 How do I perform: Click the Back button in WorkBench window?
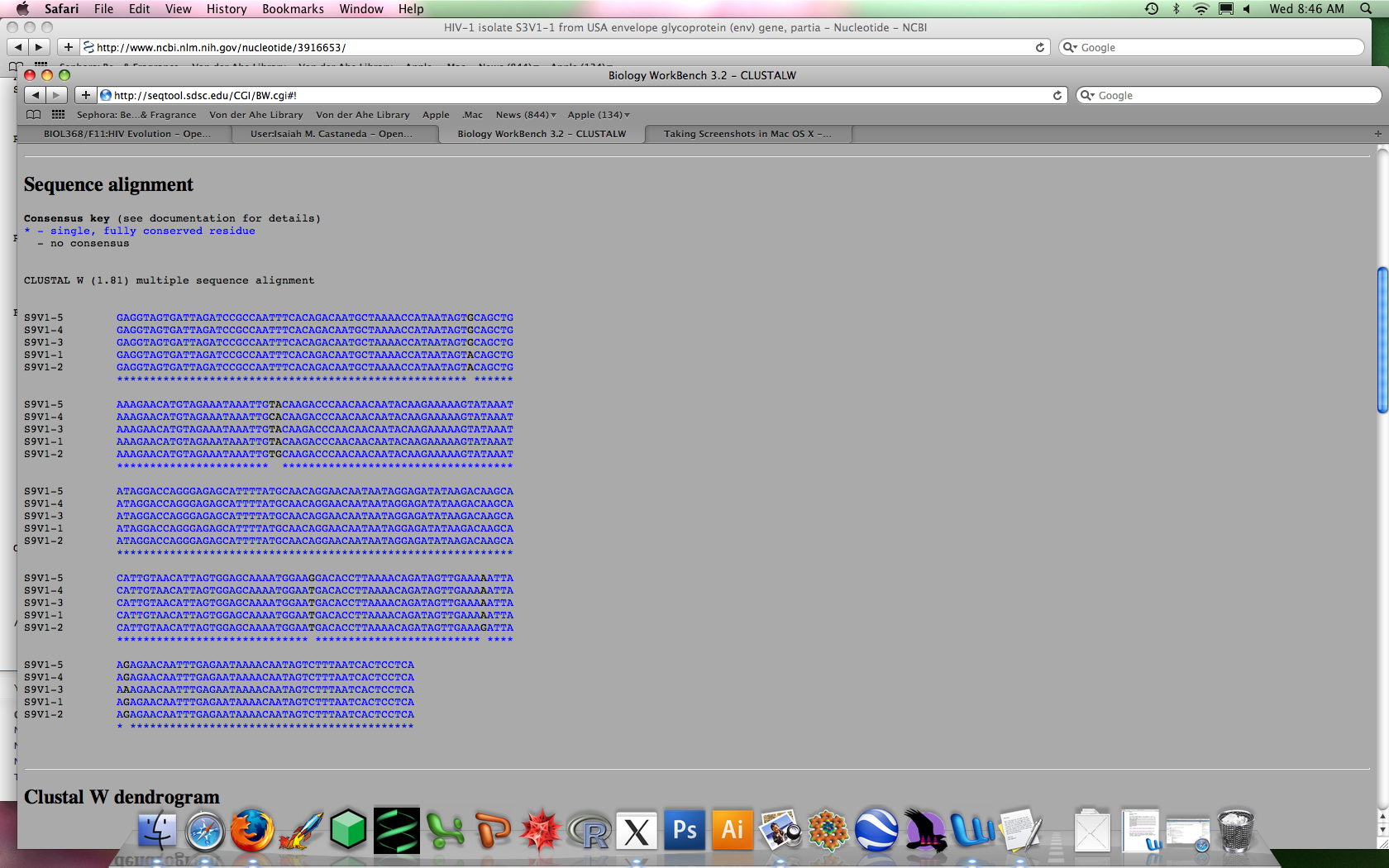click(35, 95)
